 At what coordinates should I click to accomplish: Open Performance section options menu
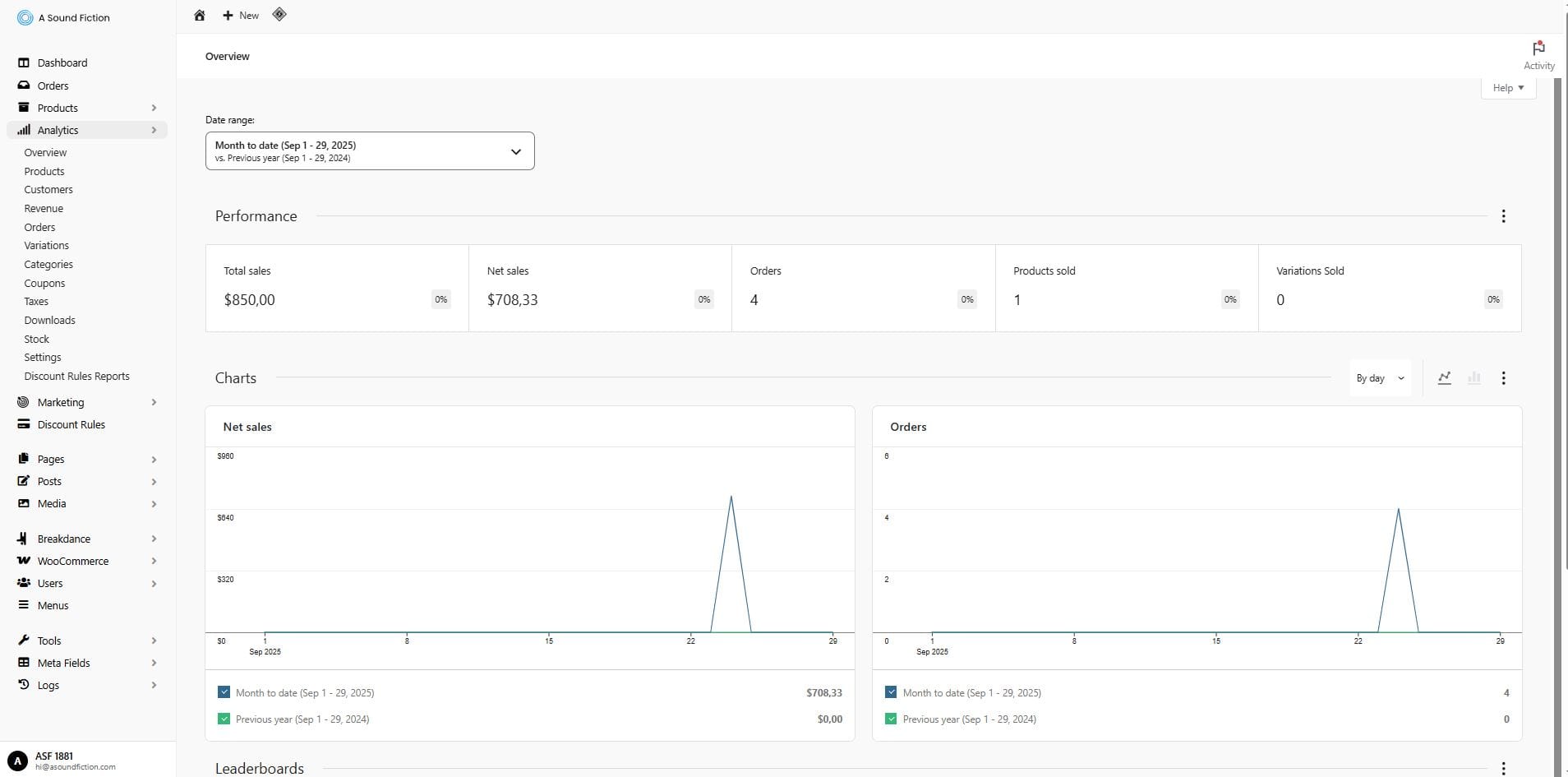point(1503,216)
